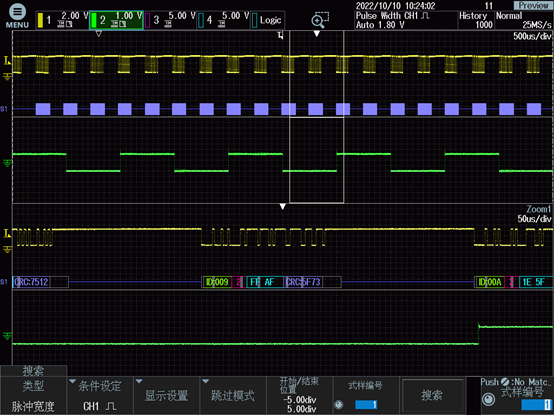554x415 pixels.
Task: Click the yellow CH1 ground marker
Action: point(7,76)
